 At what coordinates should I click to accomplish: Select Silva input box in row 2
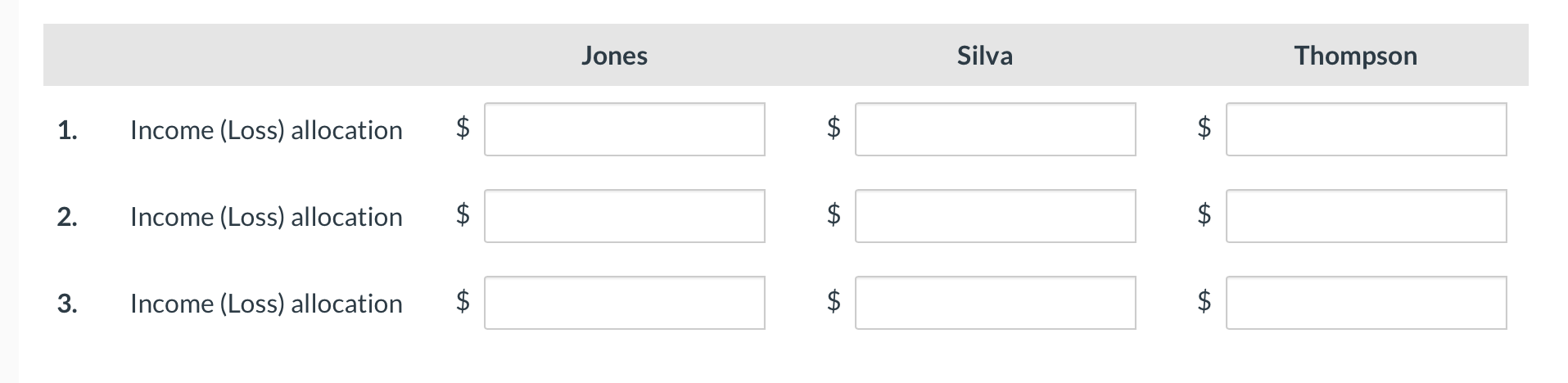[x=995, y=216]
